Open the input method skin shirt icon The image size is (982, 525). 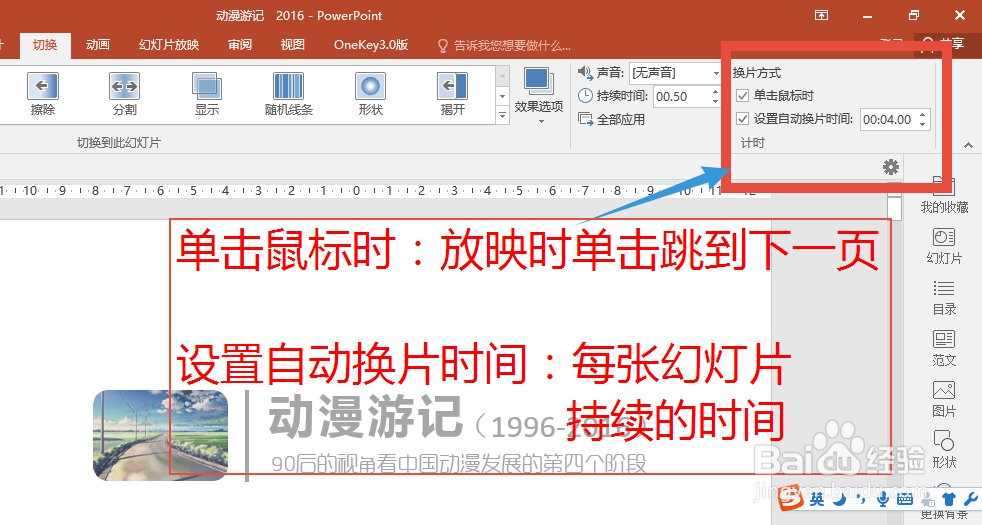(x=949, y=499)
